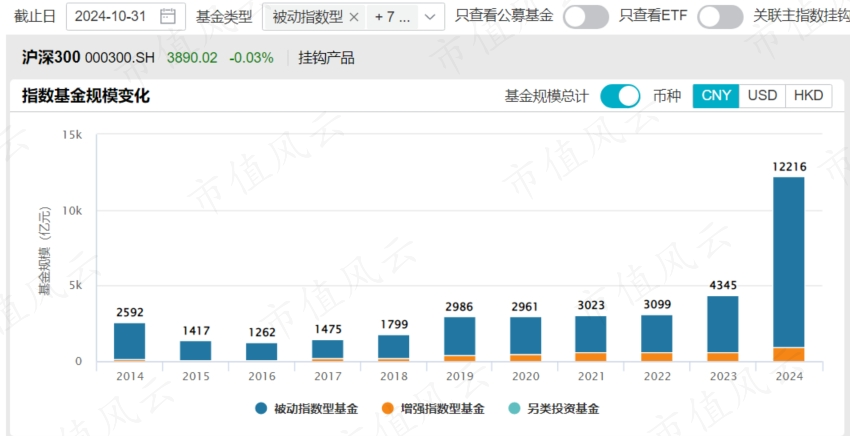Screen dimensions: 850x436
Task: Toggle 增强指数型基金 legend series
Action: point(433,409)
